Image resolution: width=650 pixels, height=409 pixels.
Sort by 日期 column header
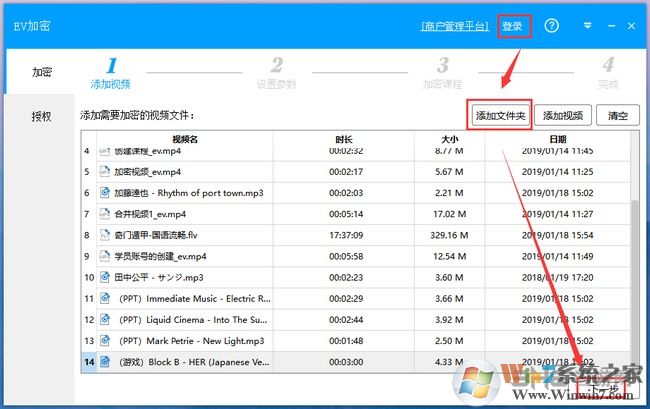pyautogui.click(x=558, y=139)
